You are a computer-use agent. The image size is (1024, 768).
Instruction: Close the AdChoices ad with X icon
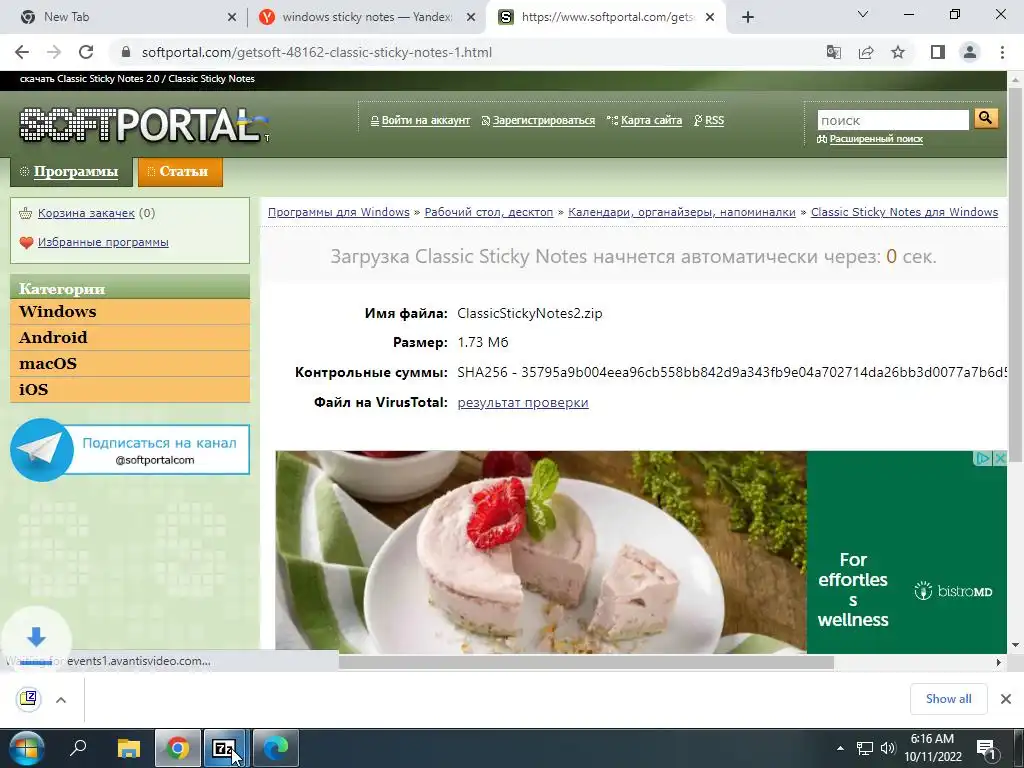(x=1000, y=458)
